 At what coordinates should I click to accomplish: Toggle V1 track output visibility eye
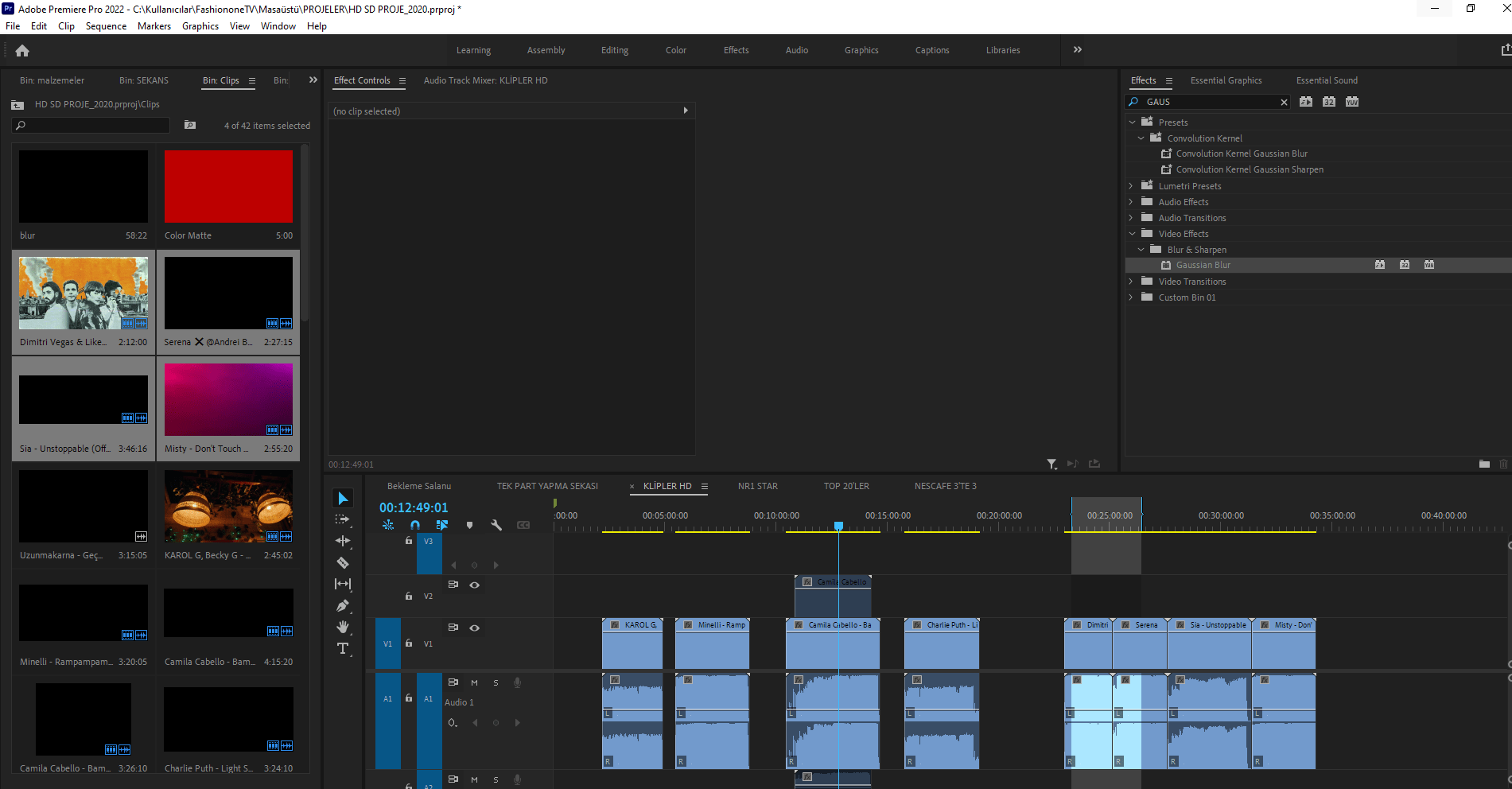coord(475,628)
